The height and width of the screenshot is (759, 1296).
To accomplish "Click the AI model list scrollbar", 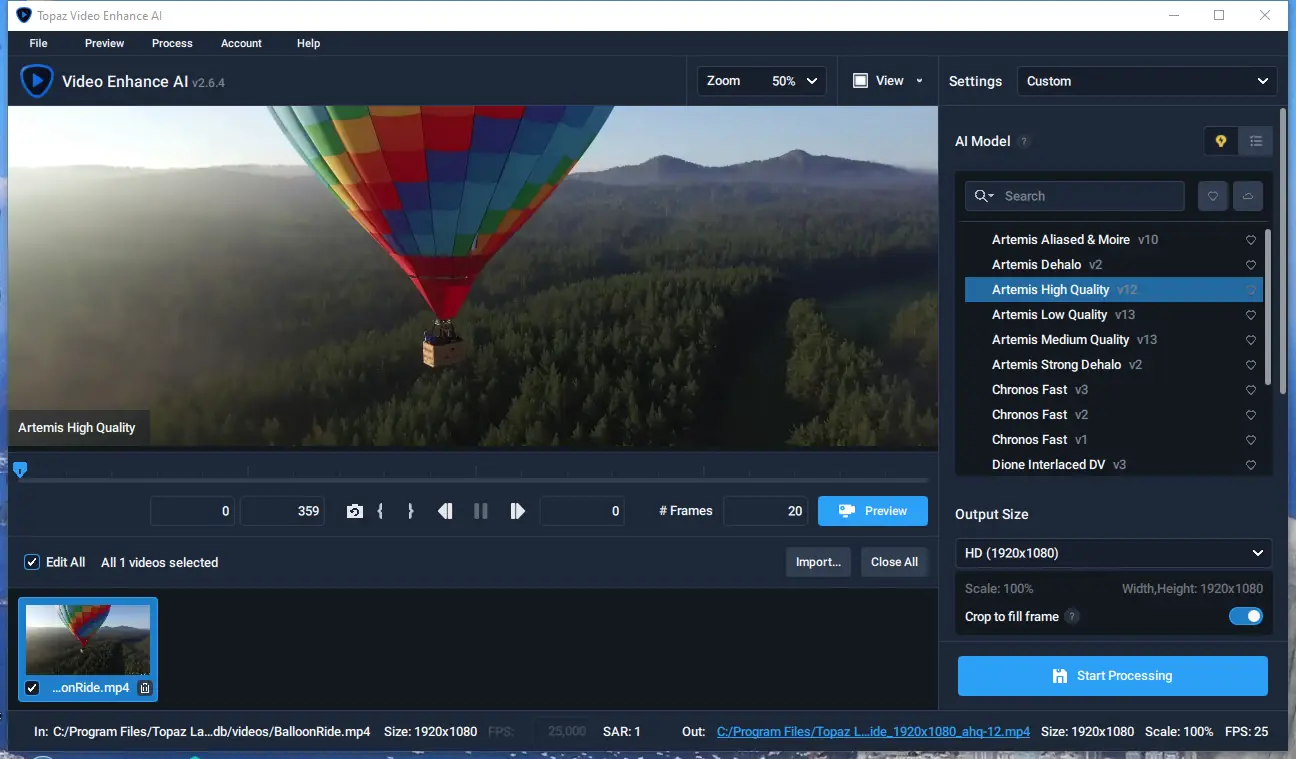I will tap(1268, 308).
